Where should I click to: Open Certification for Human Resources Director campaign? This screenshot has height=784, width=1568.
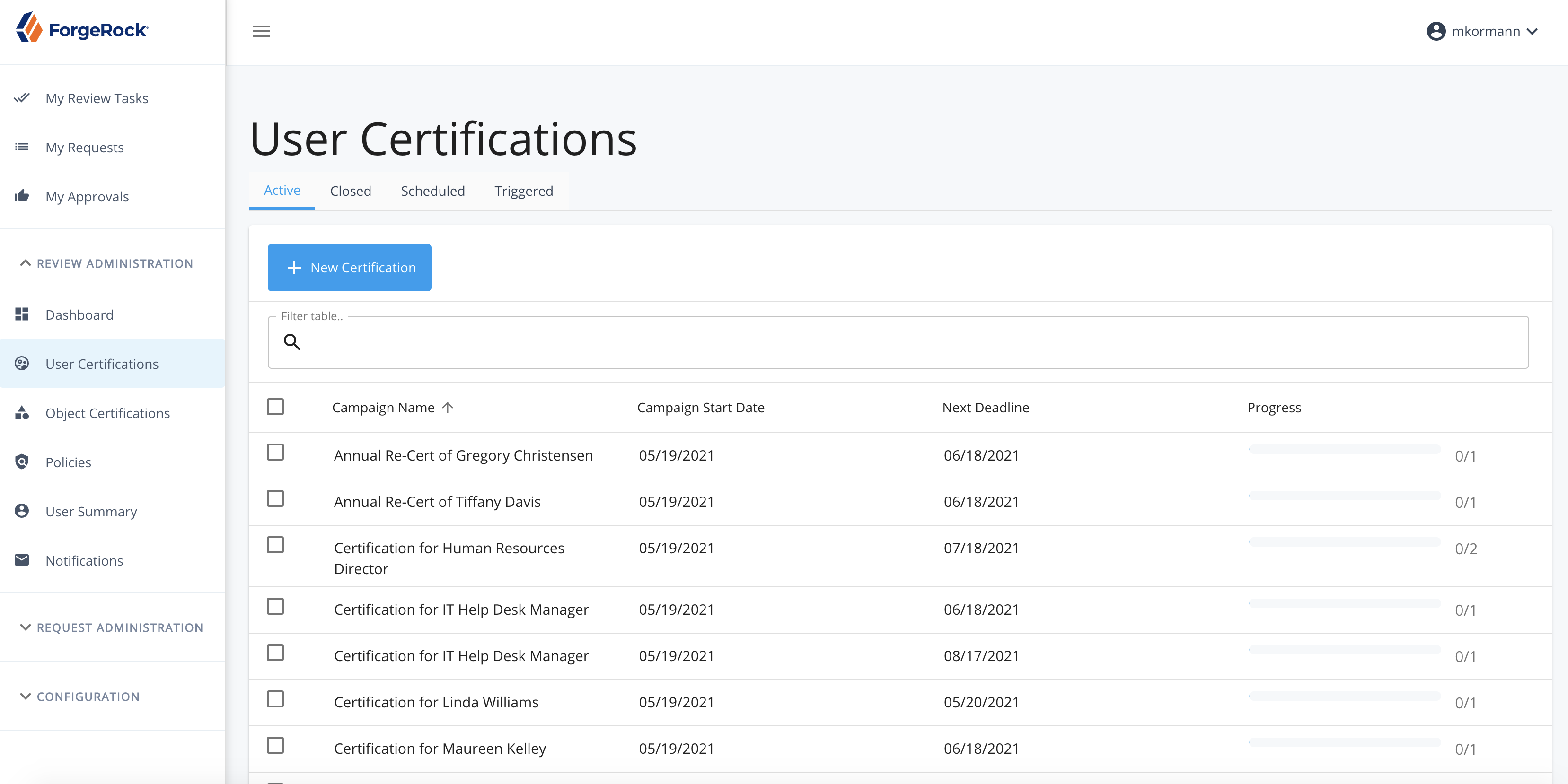click(x=449, y=558)
